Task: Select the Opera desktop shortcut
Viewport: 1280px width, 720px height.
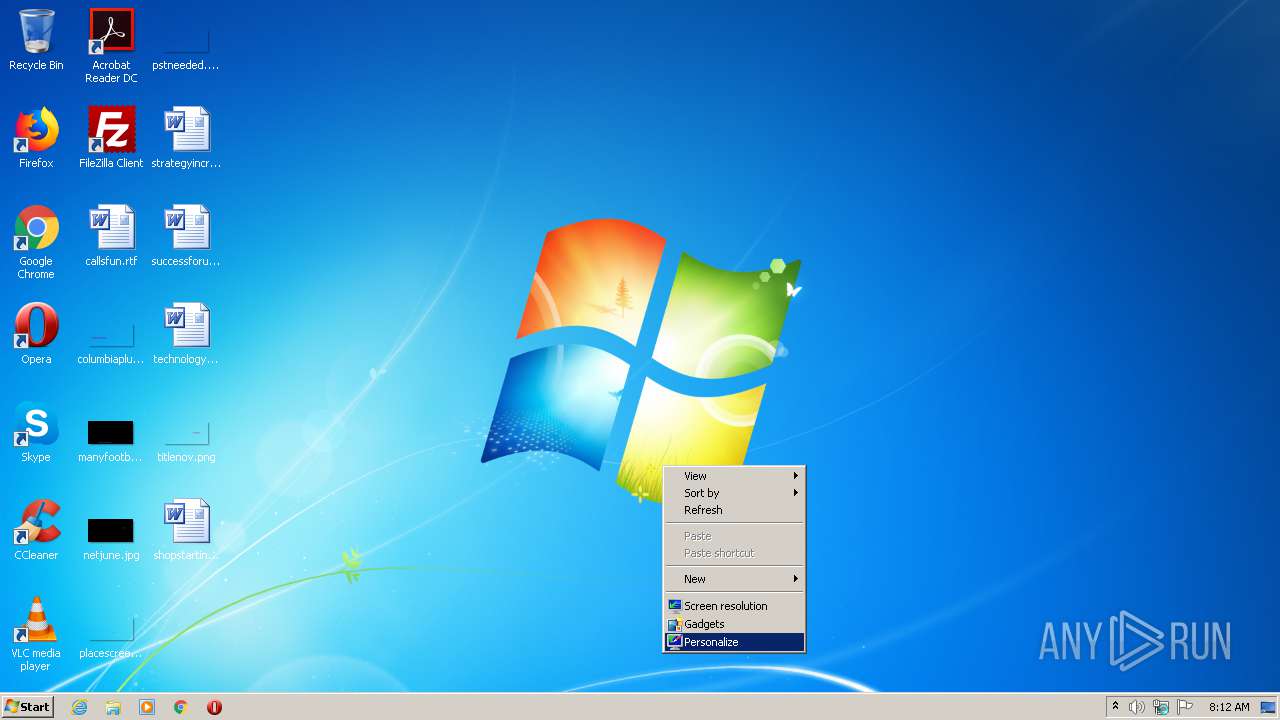Action: [x=36, y=334]
